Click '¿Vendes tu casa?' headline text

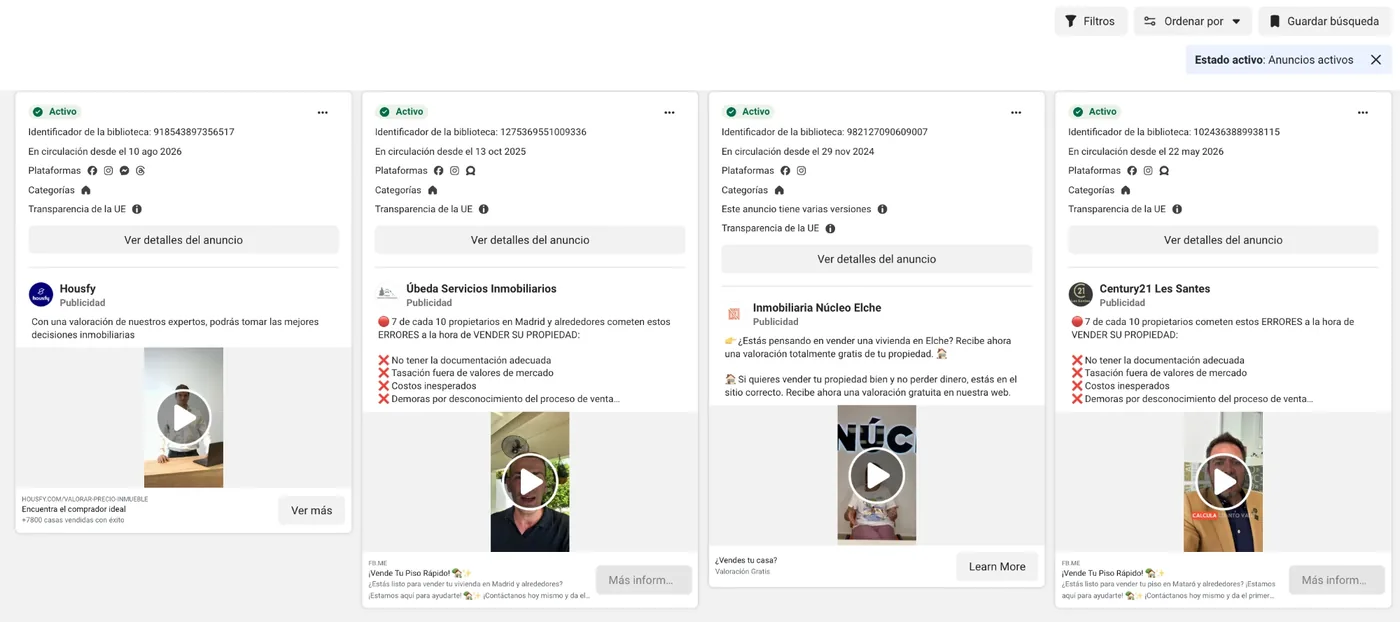[746, 560]
